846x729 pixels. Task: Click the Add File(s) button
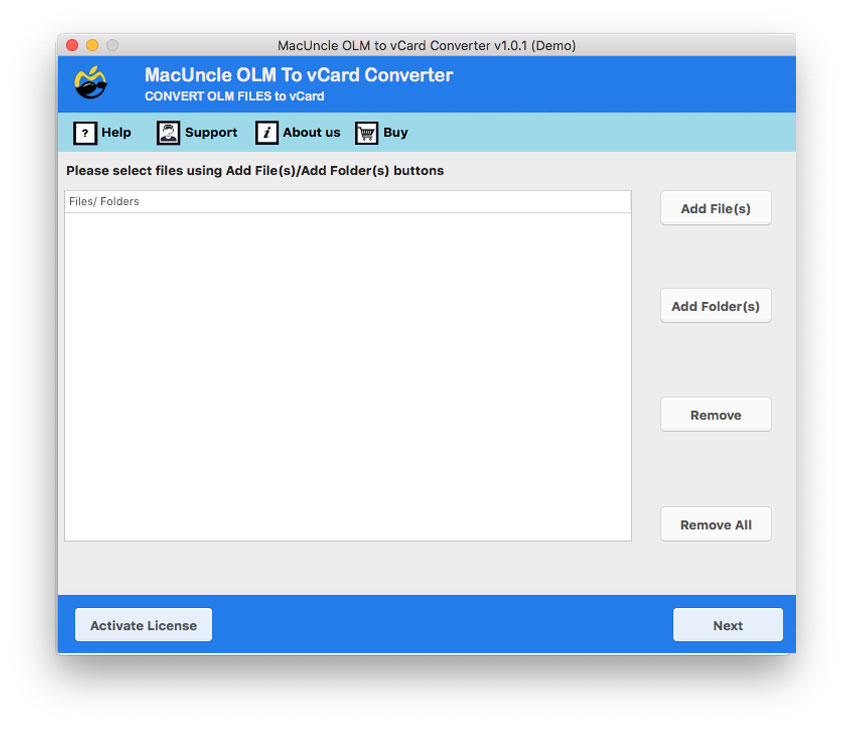pyautogui.click(x=715, y=208)
